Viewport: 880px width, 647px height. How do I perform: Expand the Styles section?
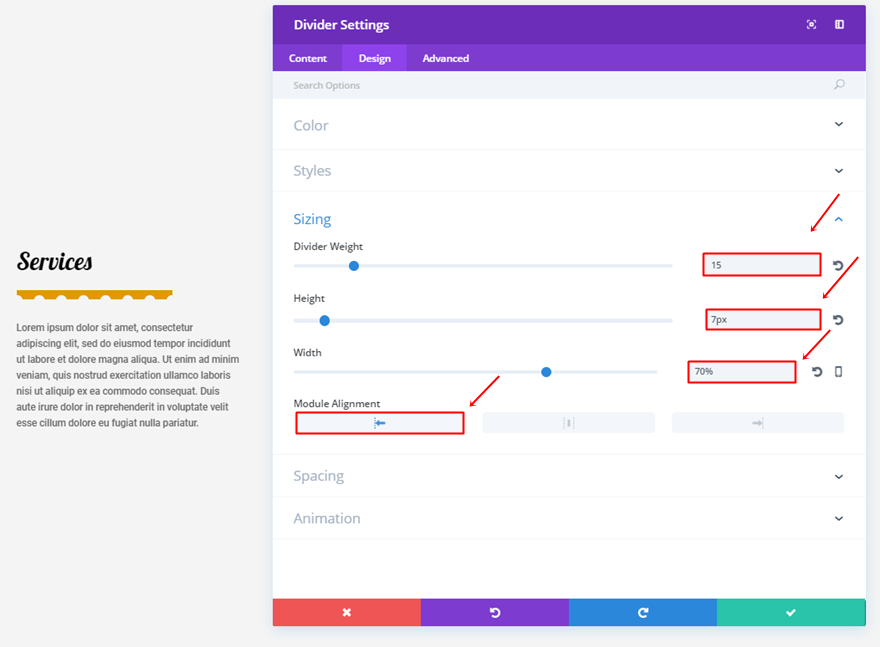tap(838, 171)
